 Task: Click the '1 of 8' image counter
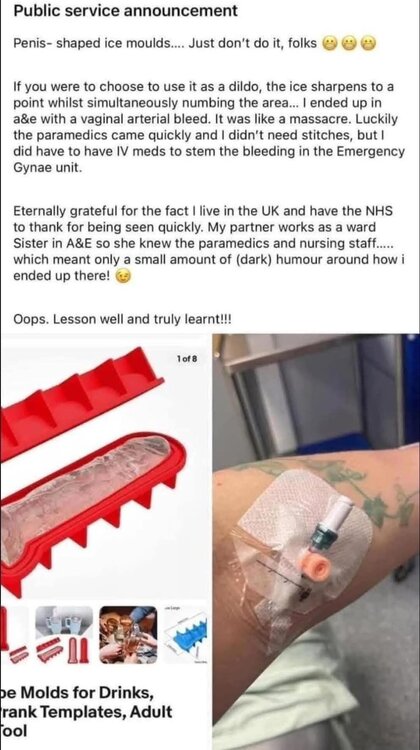click(x=187, y=358)
